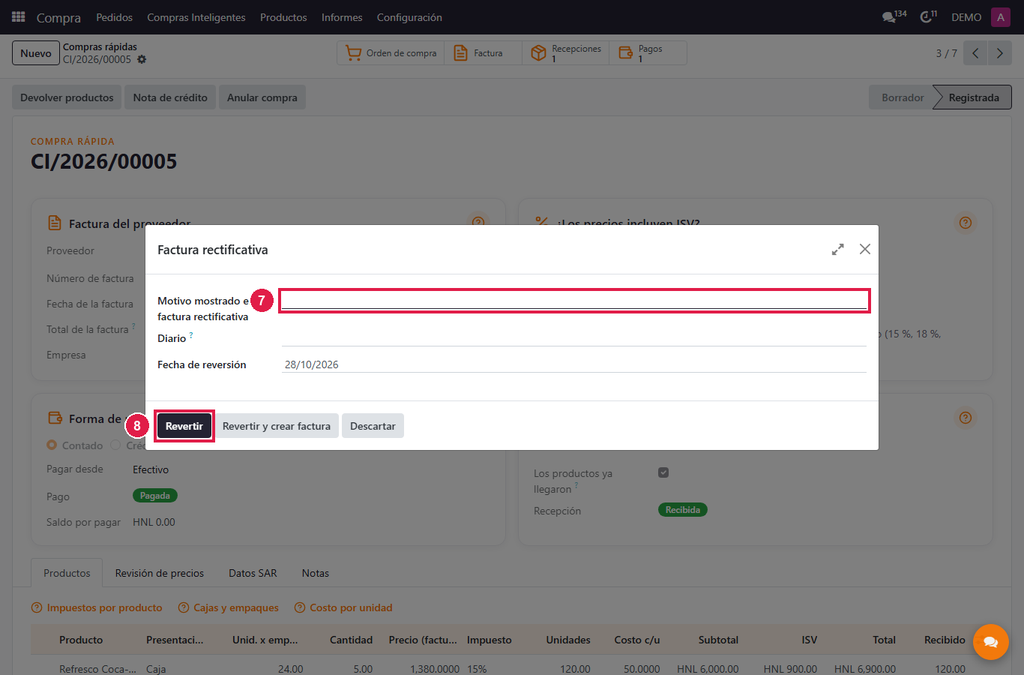This screenshot has height=675, width=1024.
Task: Open the Cajas y empaques help link
Action: [229, 608]
